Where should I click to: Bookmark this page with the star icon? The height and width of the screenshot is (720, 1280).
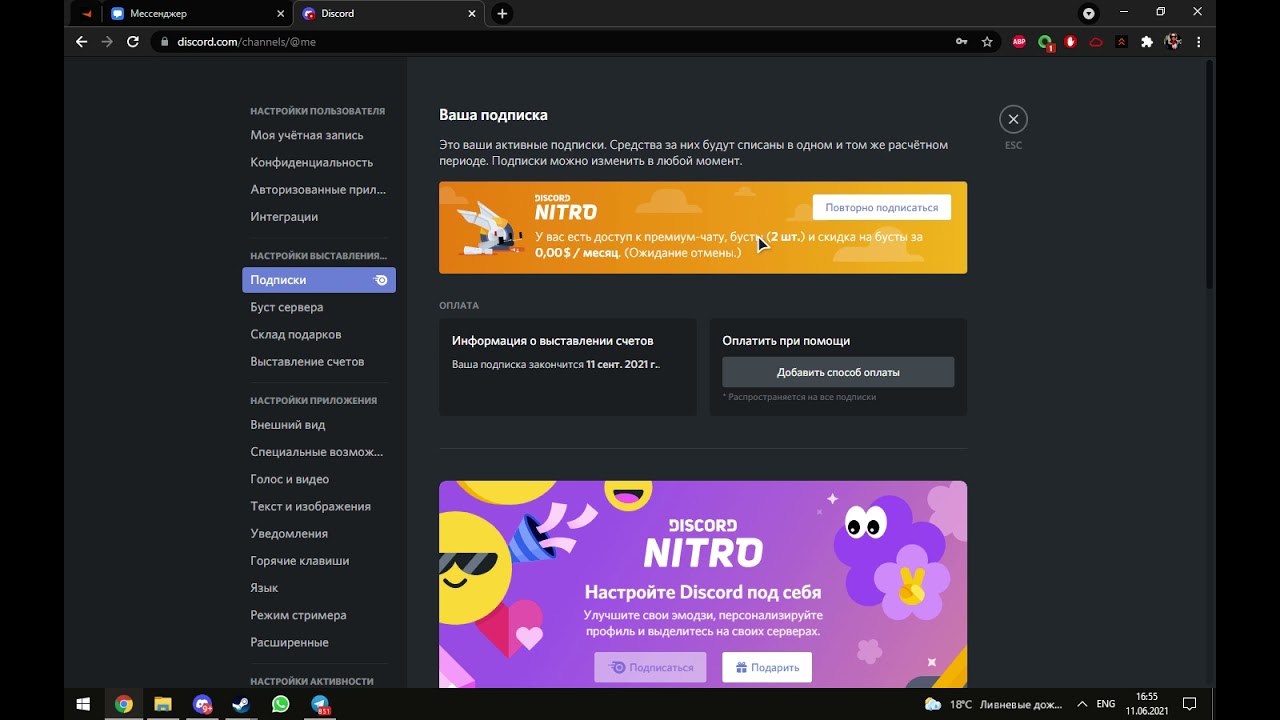click(987, 42)
